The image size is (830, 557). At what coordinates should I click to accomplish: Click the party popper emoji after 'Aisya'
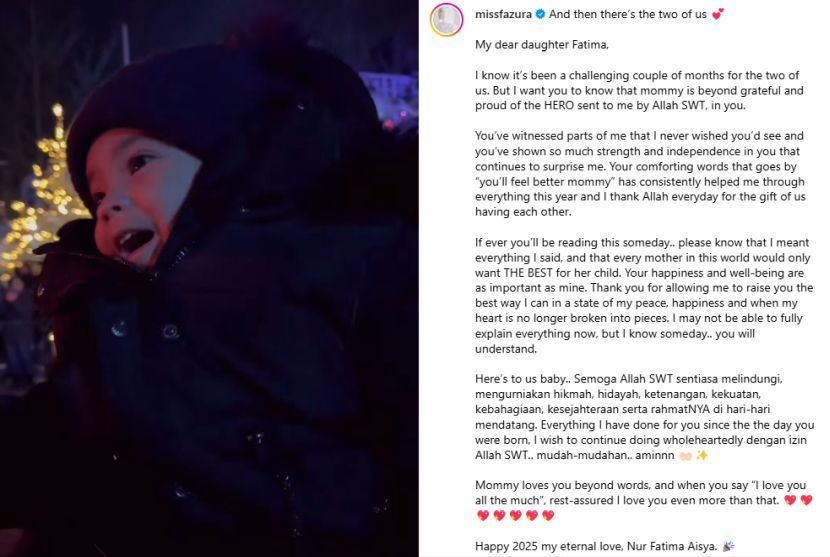coord(728,546)
